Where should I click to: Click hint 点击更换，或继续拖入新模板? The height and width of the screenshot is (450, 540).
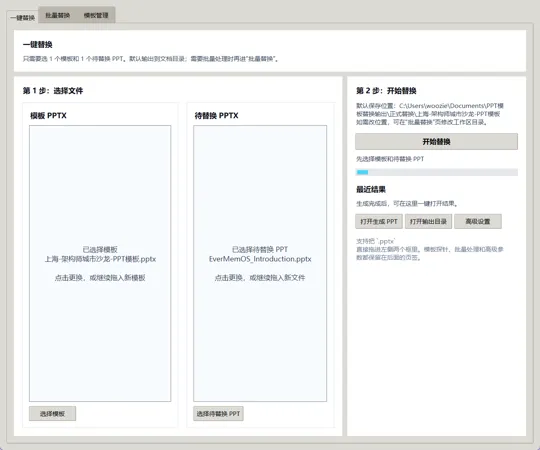point(100,278)
